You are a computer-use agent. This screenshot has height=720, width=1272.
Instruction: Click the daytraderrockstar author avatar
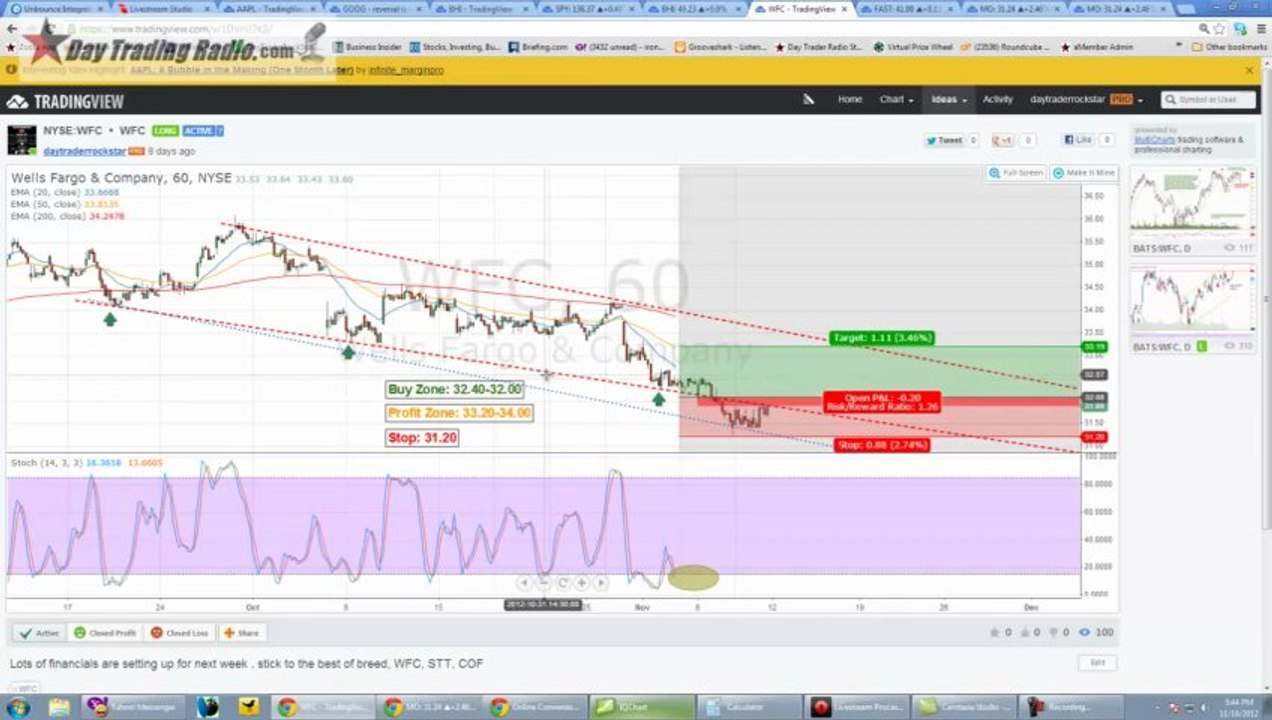22,140
